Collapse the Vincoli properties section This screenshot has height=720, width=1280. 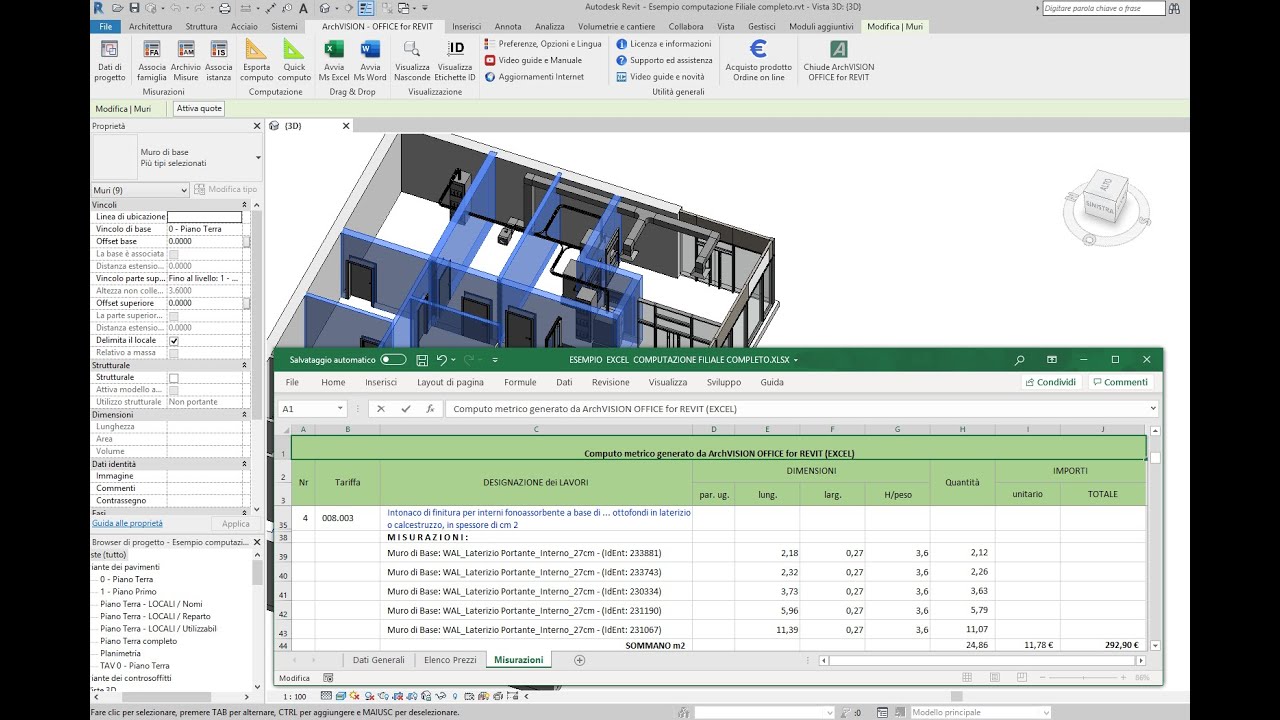coord(245,204)
